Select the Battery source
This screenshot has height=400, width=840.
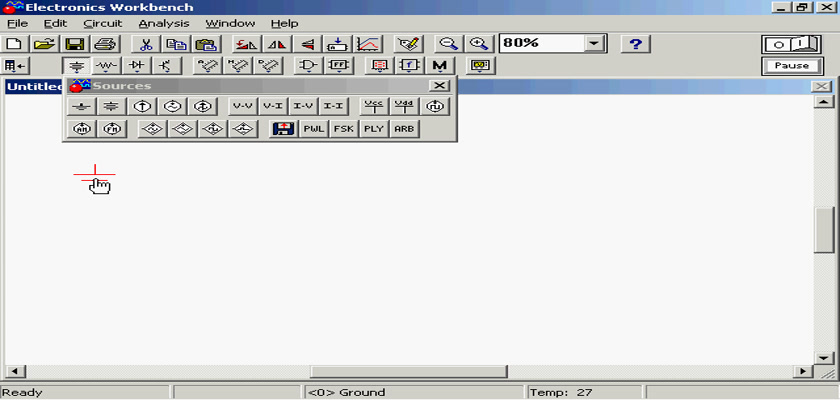111,107
